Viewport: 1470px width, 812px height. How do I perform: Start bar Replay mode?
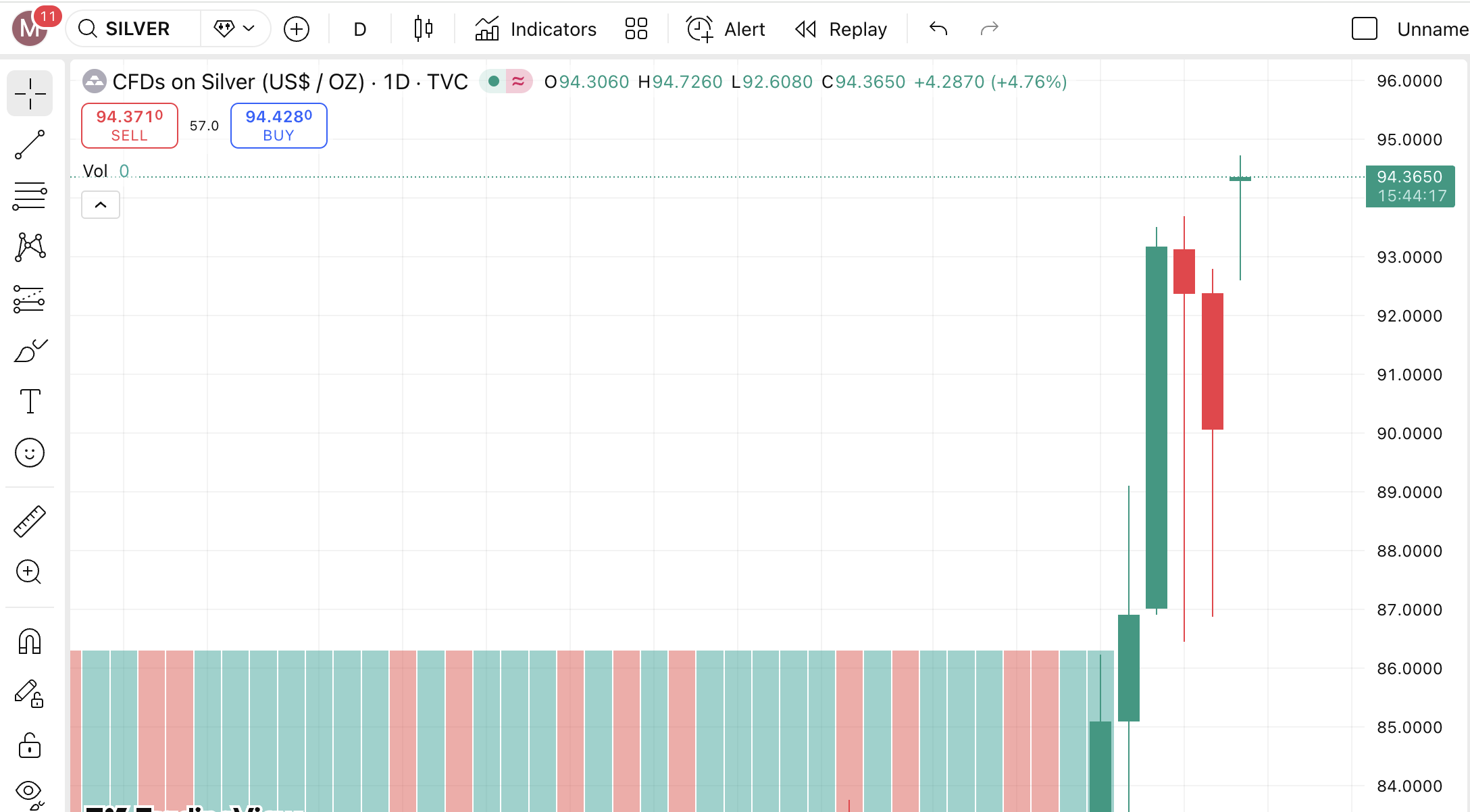pyautogui.click(x=841, y=29)
